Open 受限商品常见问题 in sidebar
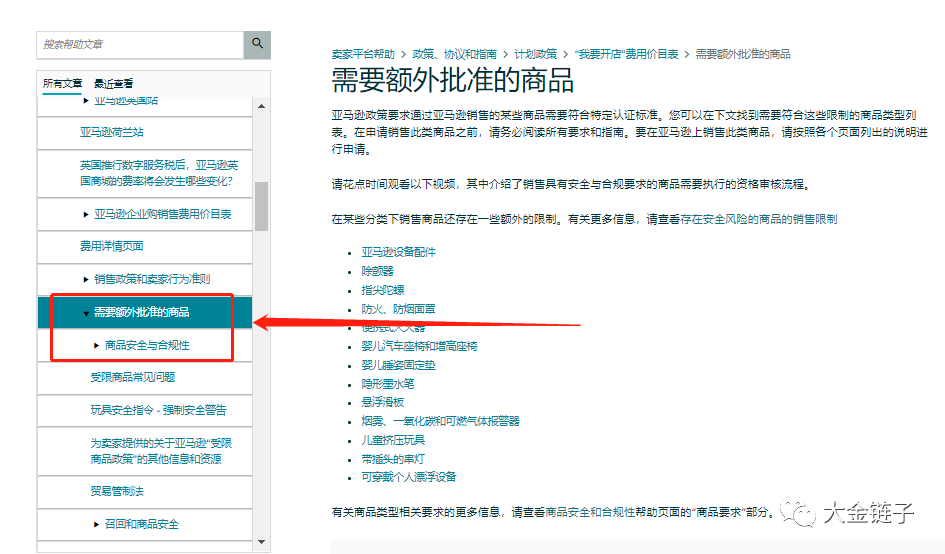This screenshot has width=945, height=554. click(x=133, y=377)
